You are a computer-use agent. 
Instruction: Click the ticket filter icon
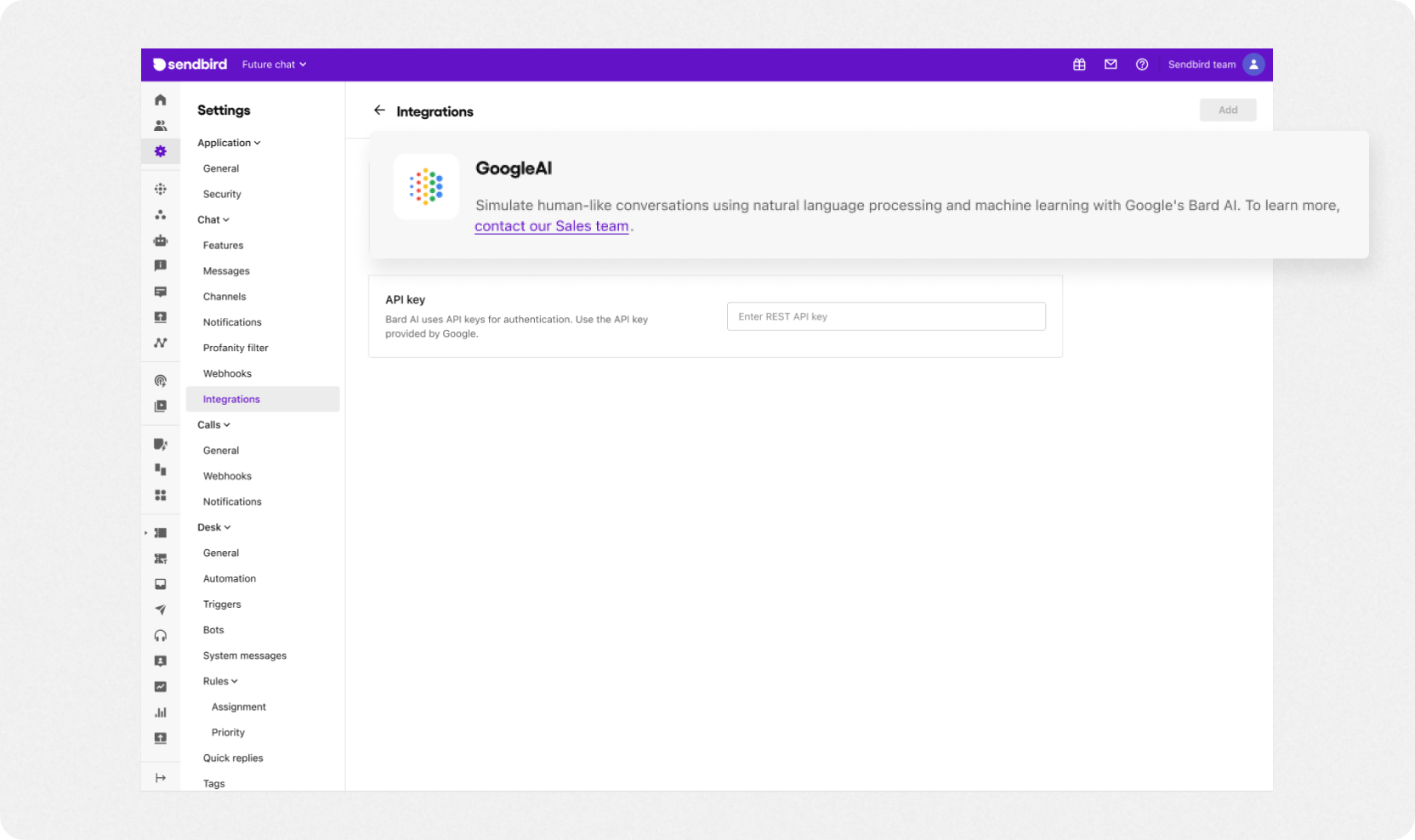160,559
